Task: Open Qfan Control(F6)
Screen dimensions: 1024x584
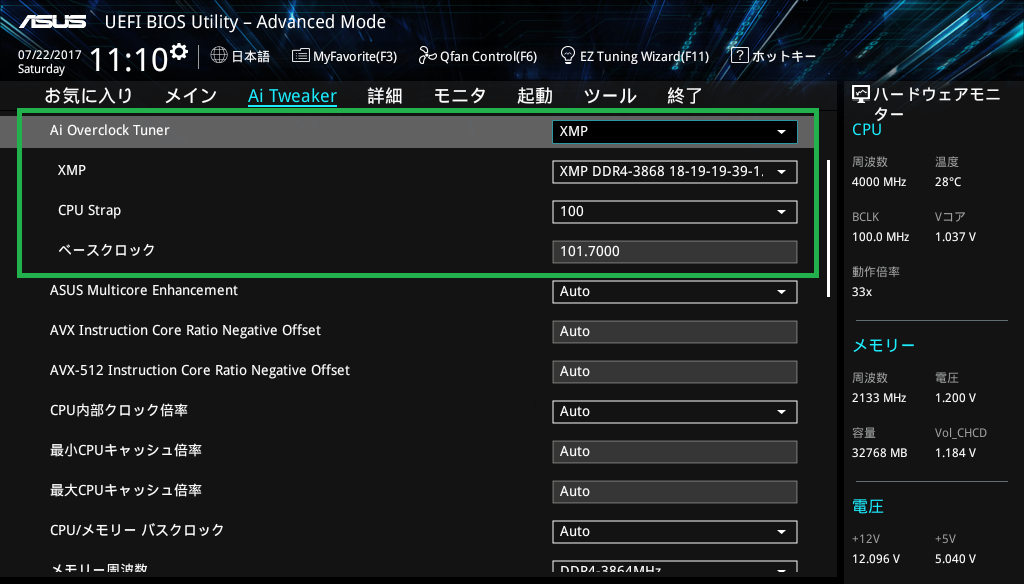Action: pos(477,56)
